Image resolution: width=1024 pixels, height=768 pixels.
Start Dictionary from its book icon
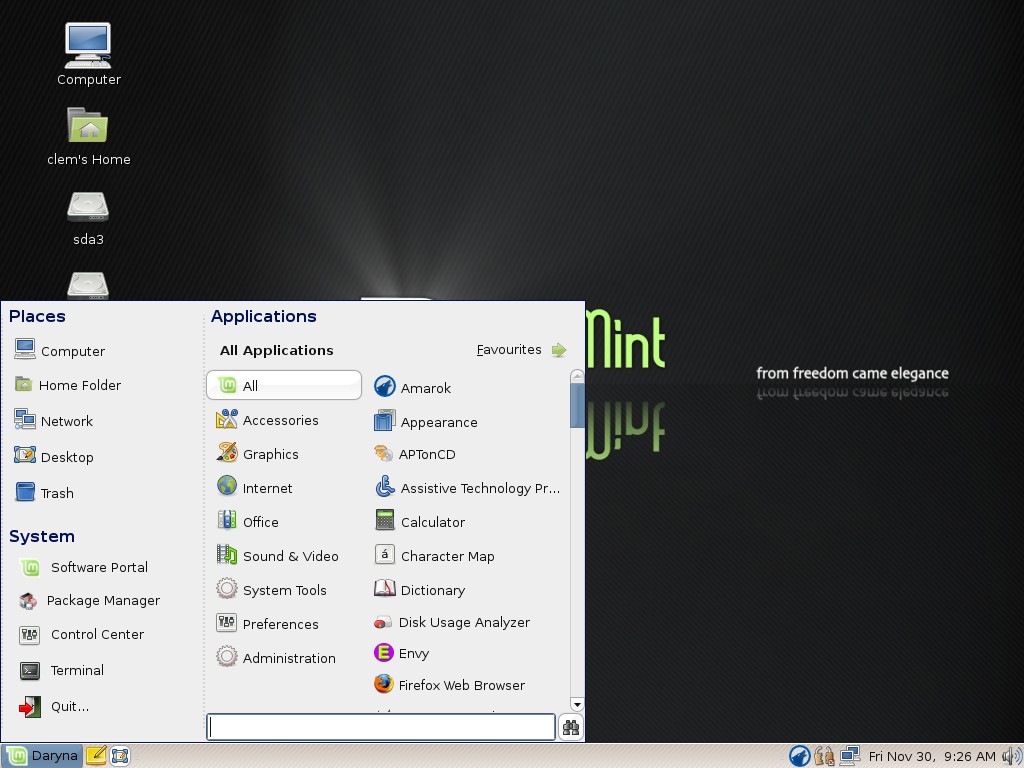pyautogui.click(x=385, y=588)
